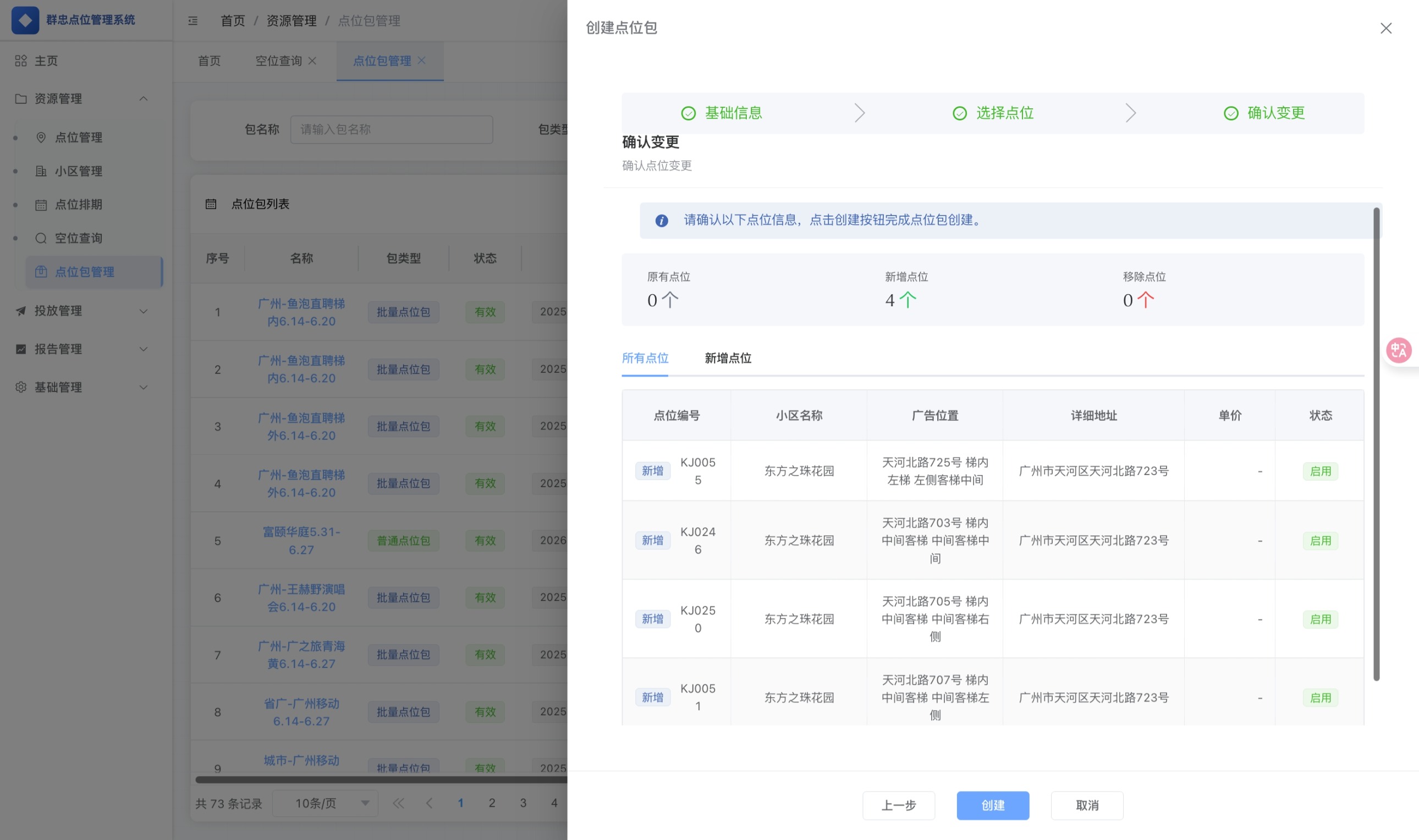
Task: Click the floating translation icon on the right
Action: click(1398, 350)
